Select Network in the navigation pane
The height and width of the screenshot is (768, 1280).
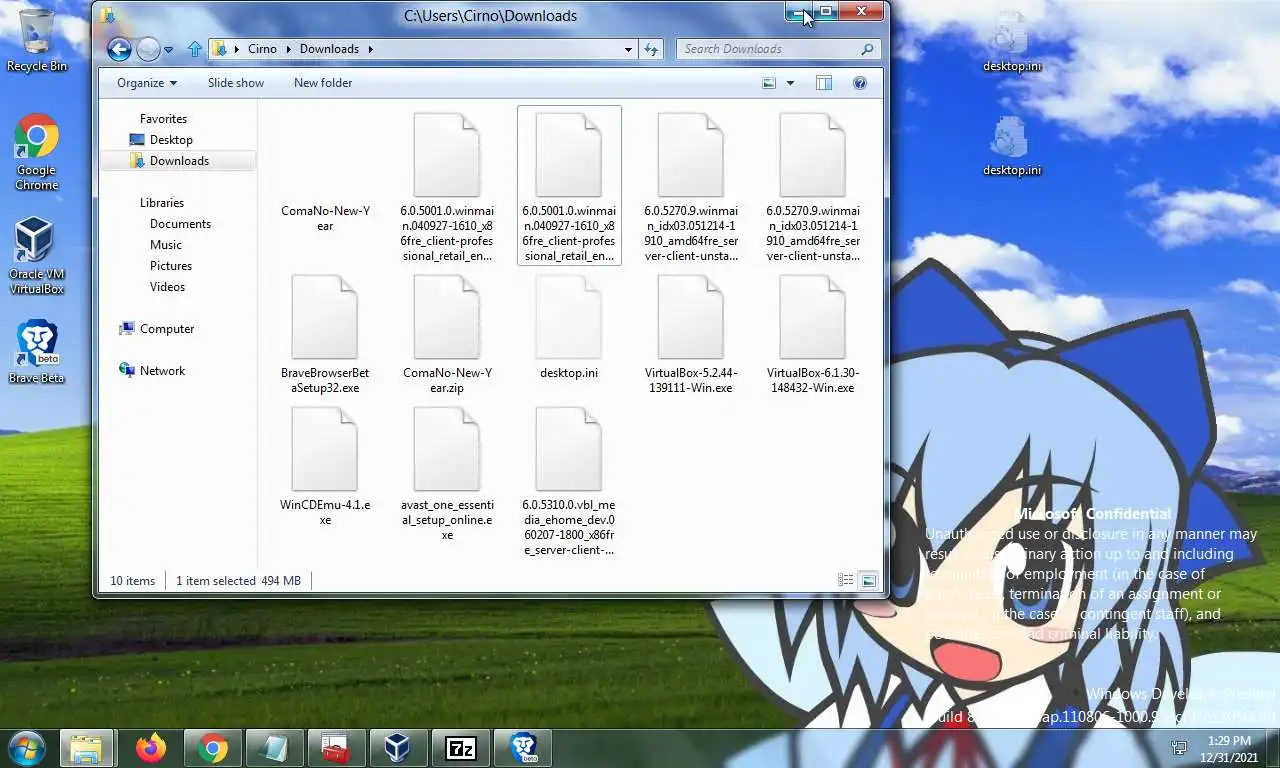(x=162, y=371)
